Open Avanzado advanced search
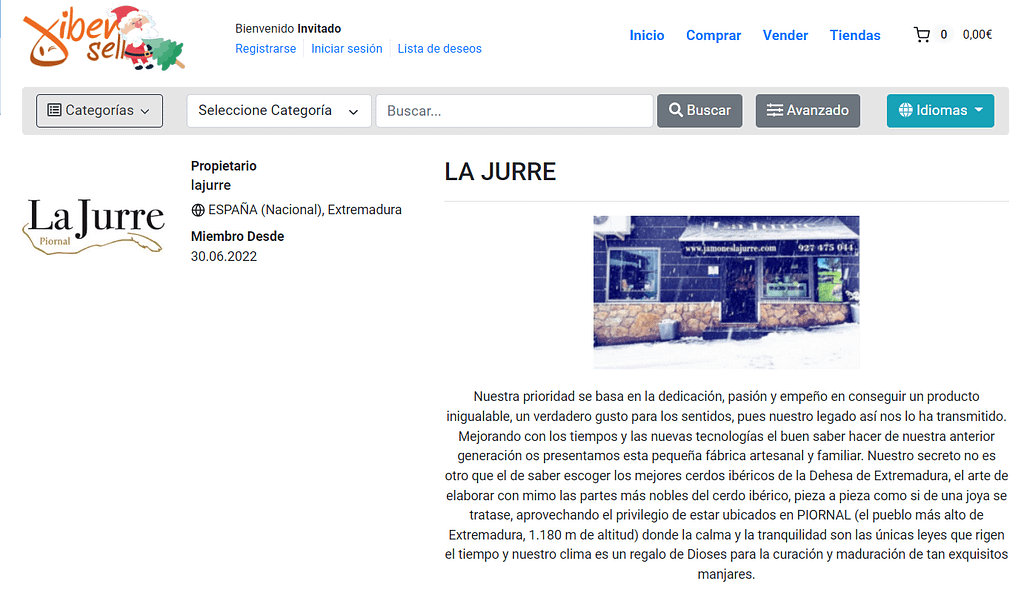1024x590 pixels. 808,110
